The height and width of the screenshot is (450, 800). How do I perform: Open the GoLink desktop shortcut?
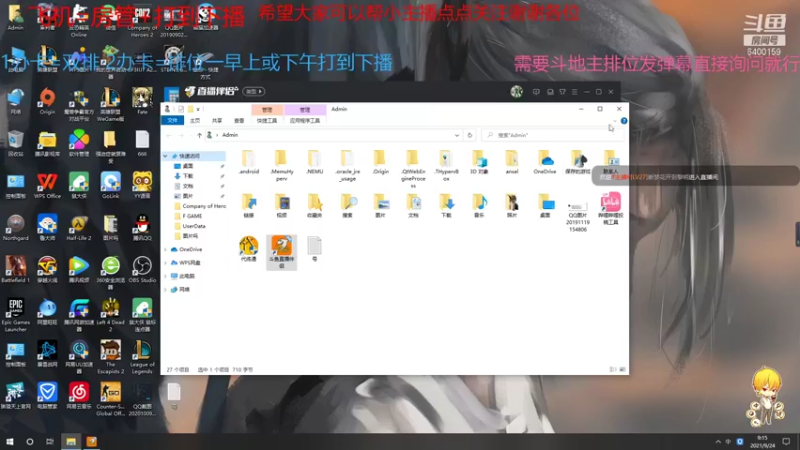[x=110, y=186]
